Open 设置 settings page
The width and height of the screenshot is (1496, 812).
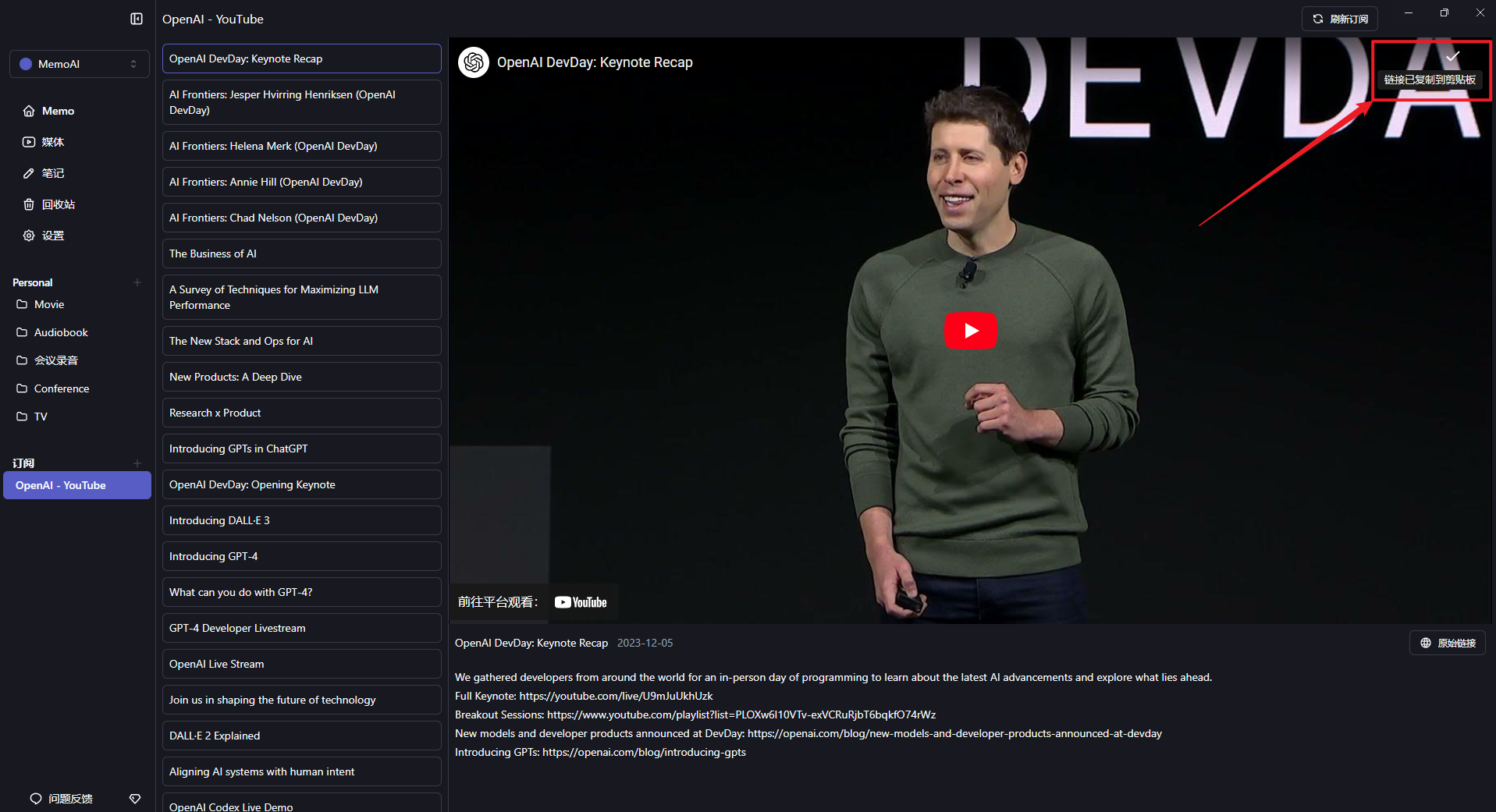coord(52,236)
